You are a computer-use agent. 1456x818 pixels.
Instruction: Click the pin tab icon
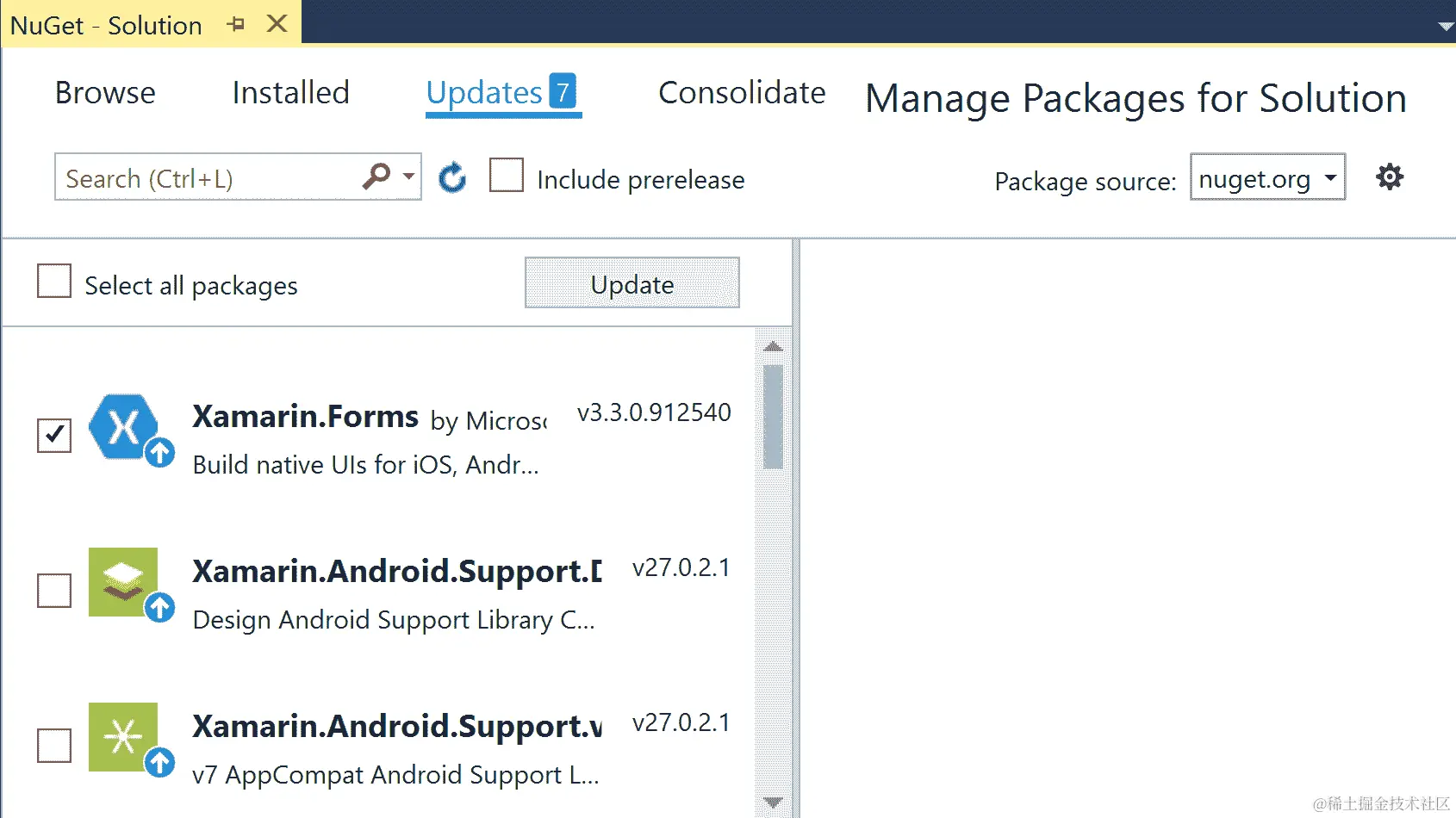coord(235,25)
